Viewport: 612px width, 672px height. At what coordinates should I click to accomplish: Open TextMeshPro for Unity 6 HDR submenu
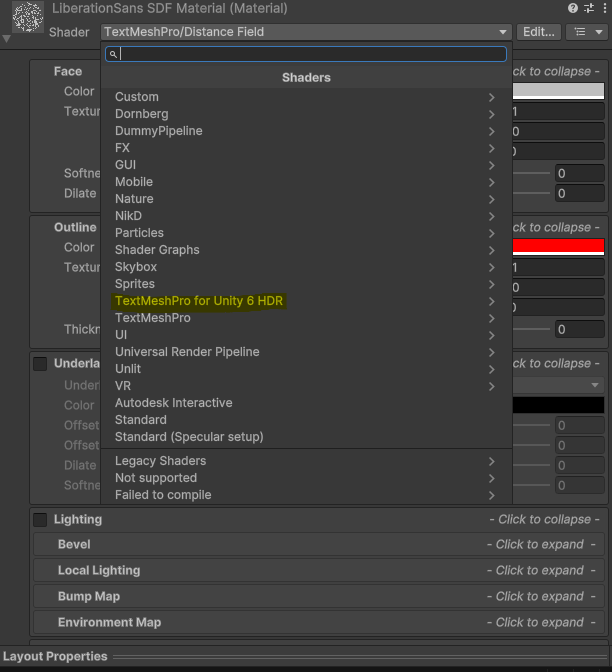(306, 301)
